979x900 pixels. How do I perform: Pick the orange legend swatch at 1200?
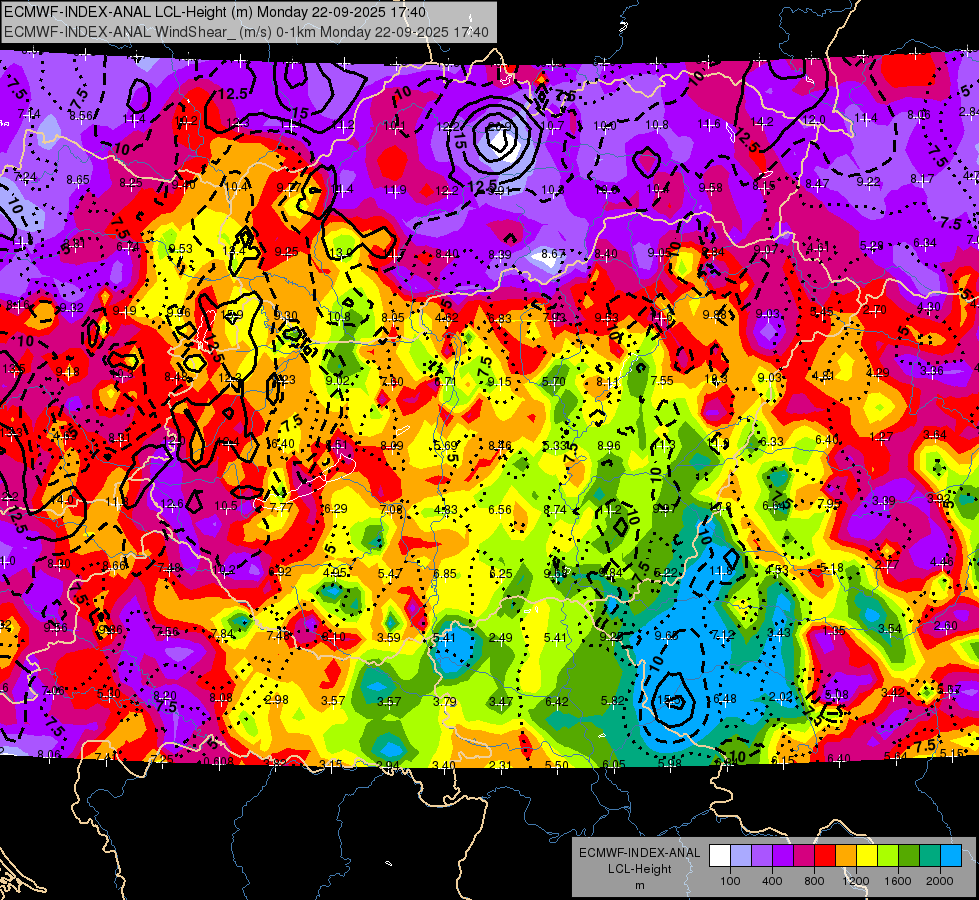(x=845, y=856)
